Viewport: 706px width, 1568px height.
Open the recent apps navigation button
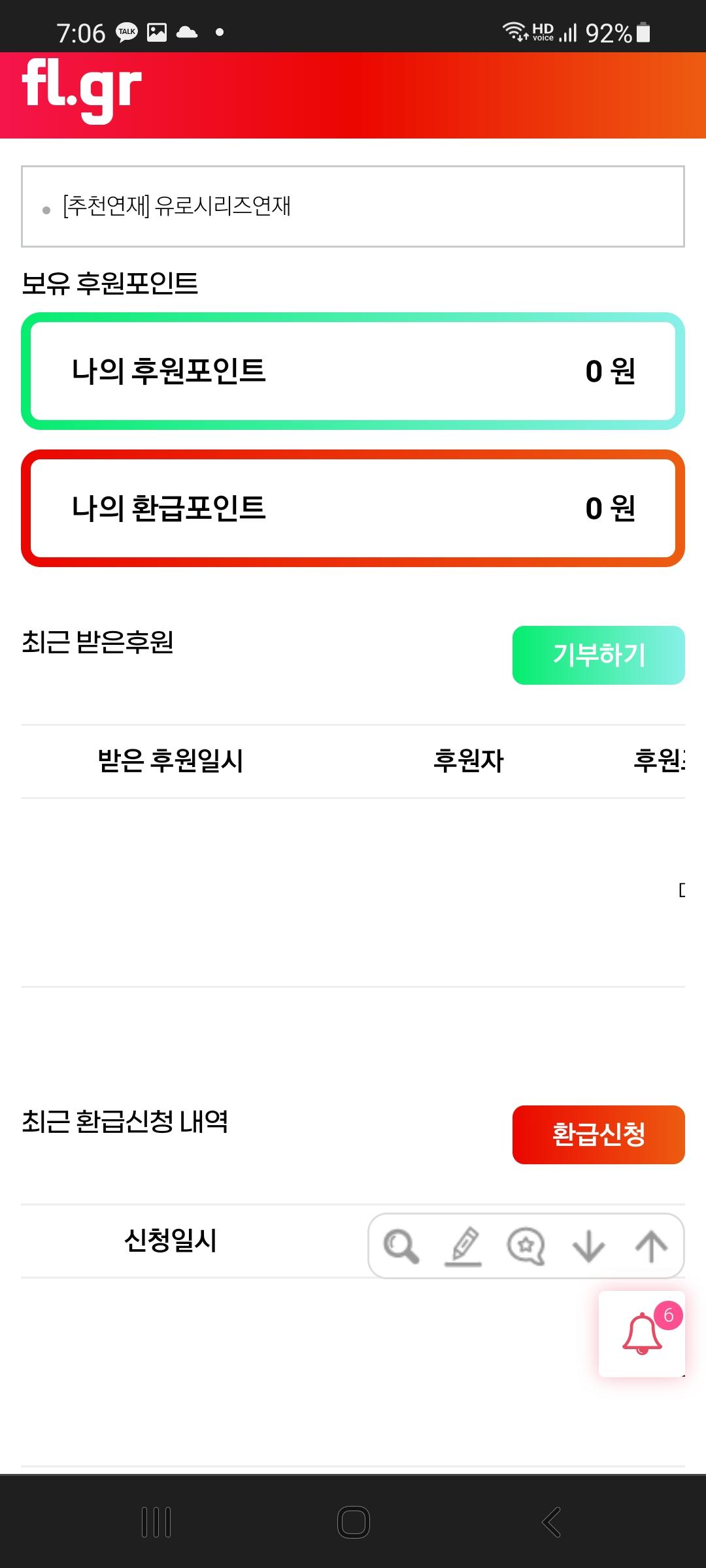tap(156, 1522)
